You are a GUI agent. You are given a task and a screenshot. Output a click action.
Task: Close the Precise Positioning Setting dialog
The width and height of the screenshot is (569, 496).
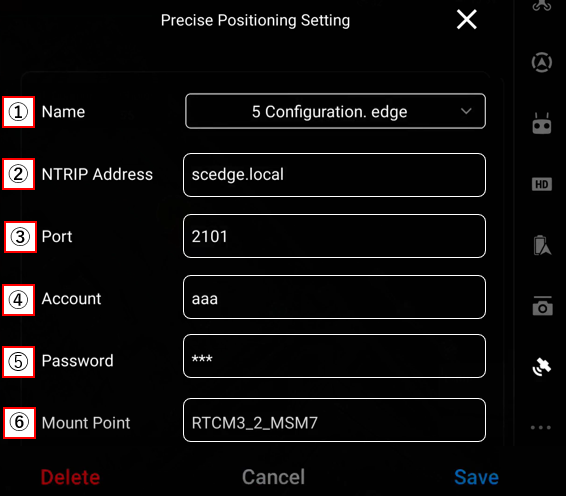[x=467, y=20]
